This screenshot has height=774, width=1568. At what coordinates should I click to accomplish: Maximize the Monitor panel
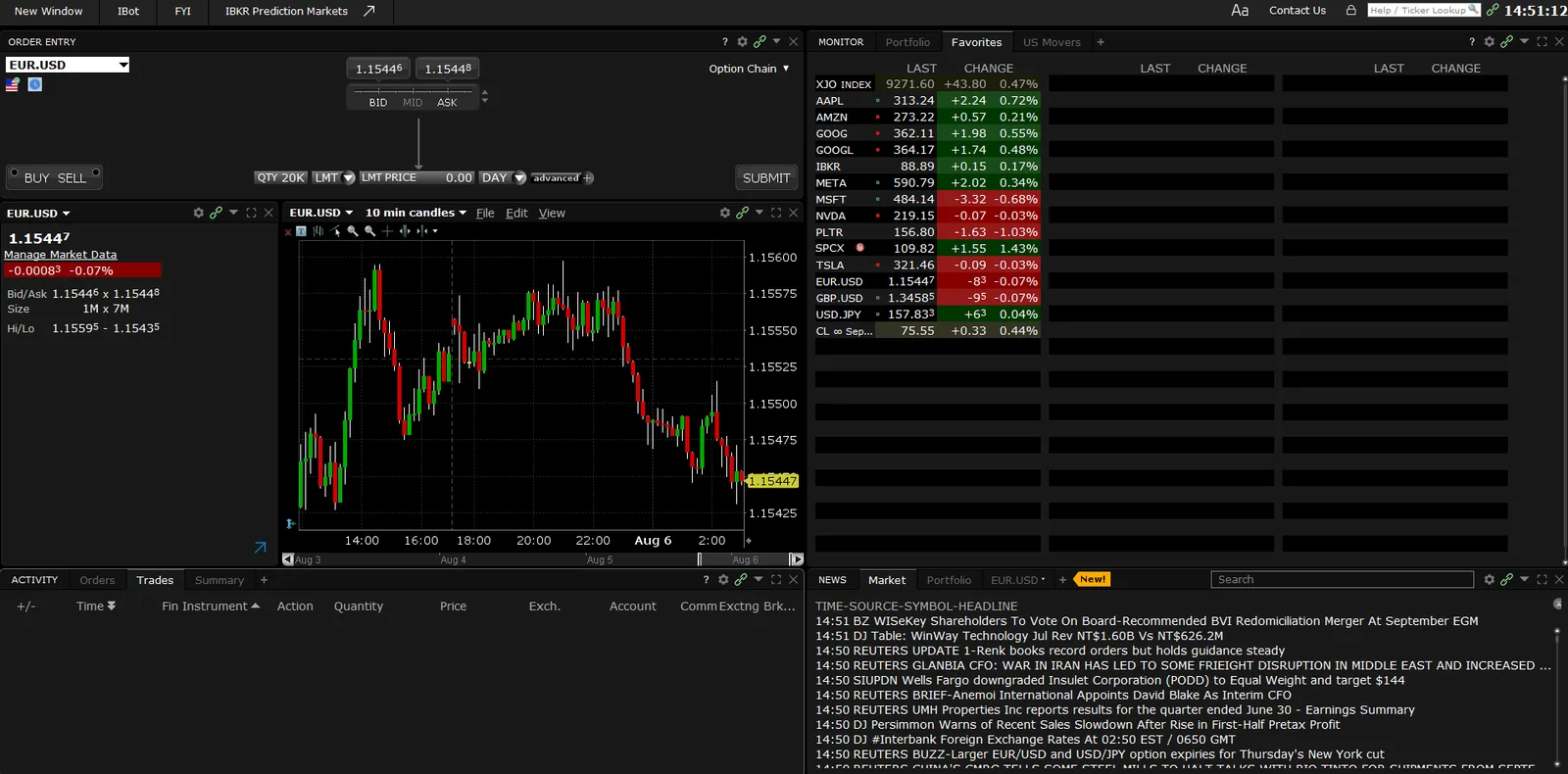coord(1542,42)
